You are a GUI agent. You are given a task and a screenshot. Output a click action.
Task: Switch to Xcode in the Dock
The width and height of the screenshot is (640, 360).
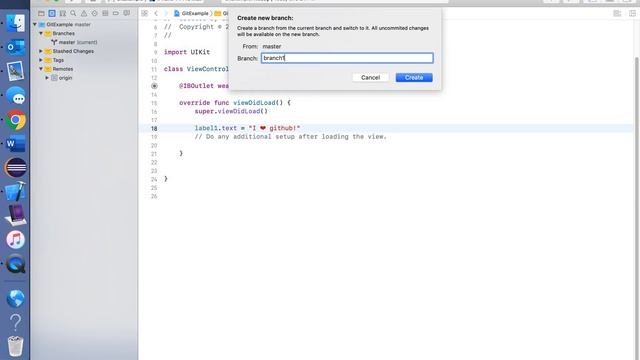pos(16,192)
